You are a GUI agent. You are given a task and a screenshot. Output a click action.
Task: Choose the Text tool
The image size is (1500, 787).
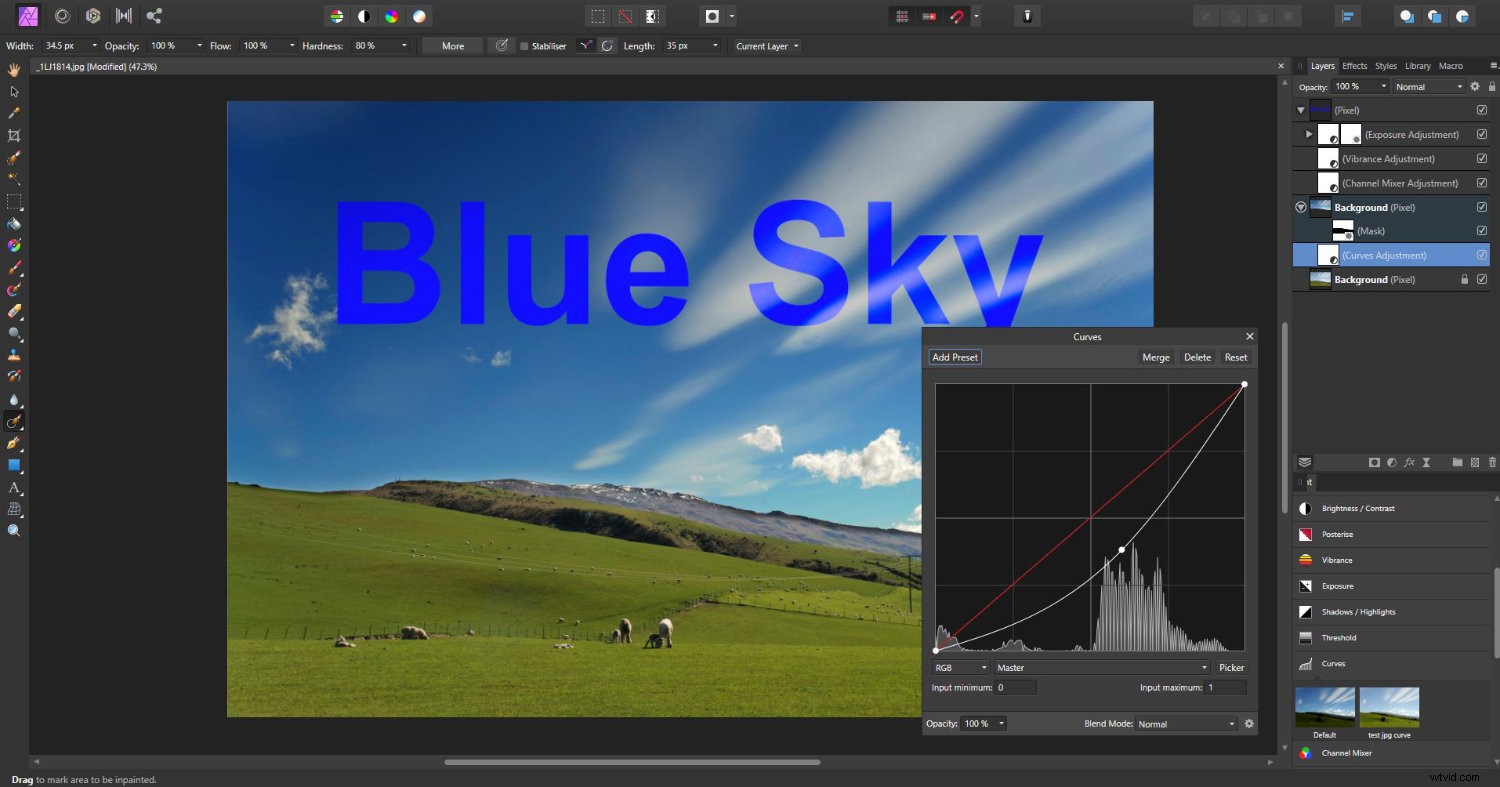tap(14, 487)
